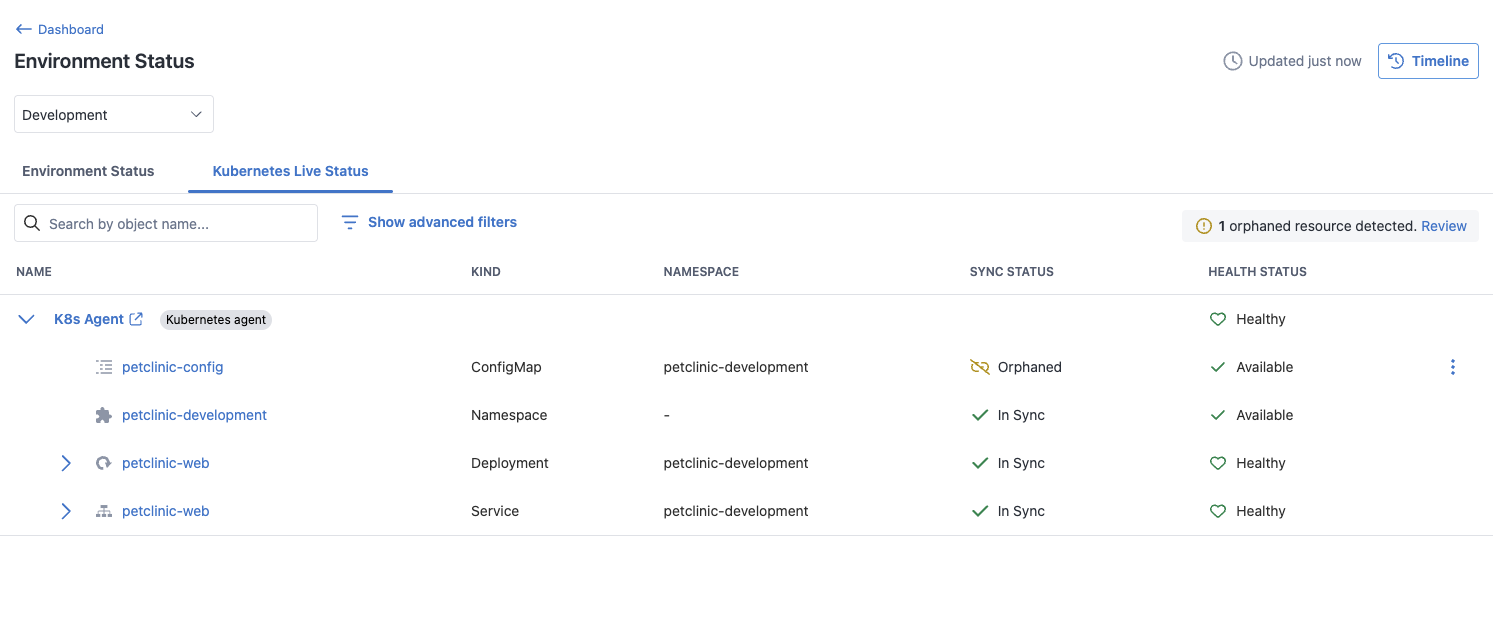
Task: Go back to Dashboard link
Action: pos(60,29)
